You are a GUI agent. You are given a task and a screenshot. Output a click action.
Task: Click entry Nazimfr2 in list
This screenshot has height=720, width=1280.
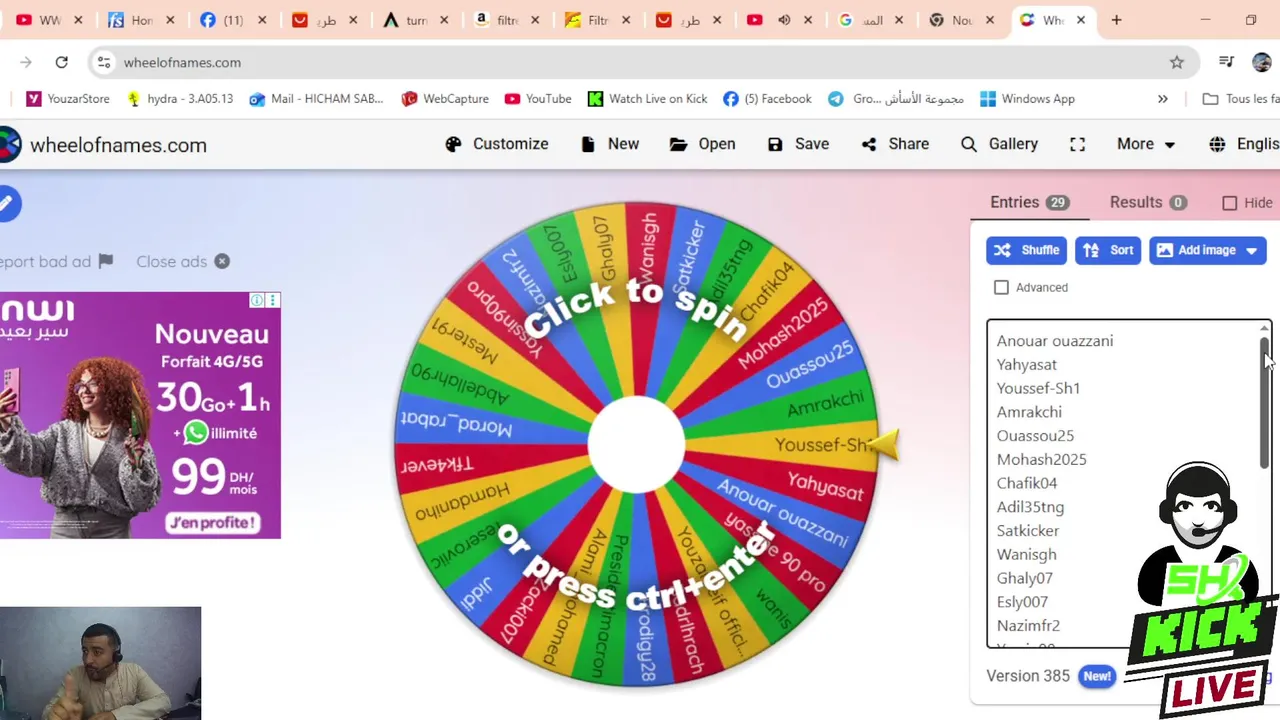coord(1028,626)
